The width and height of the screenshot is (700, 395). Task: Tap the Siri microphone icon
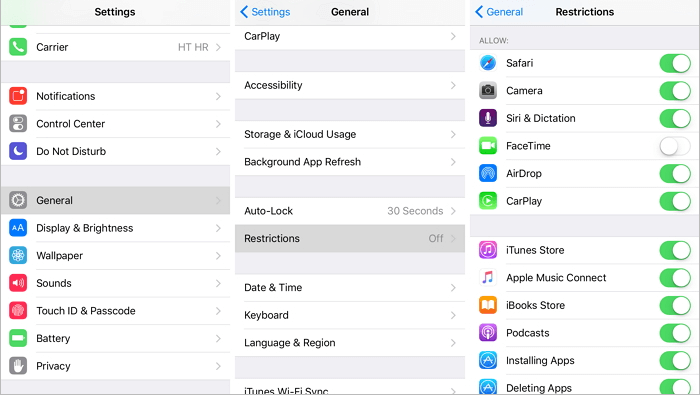pos(488,118)
